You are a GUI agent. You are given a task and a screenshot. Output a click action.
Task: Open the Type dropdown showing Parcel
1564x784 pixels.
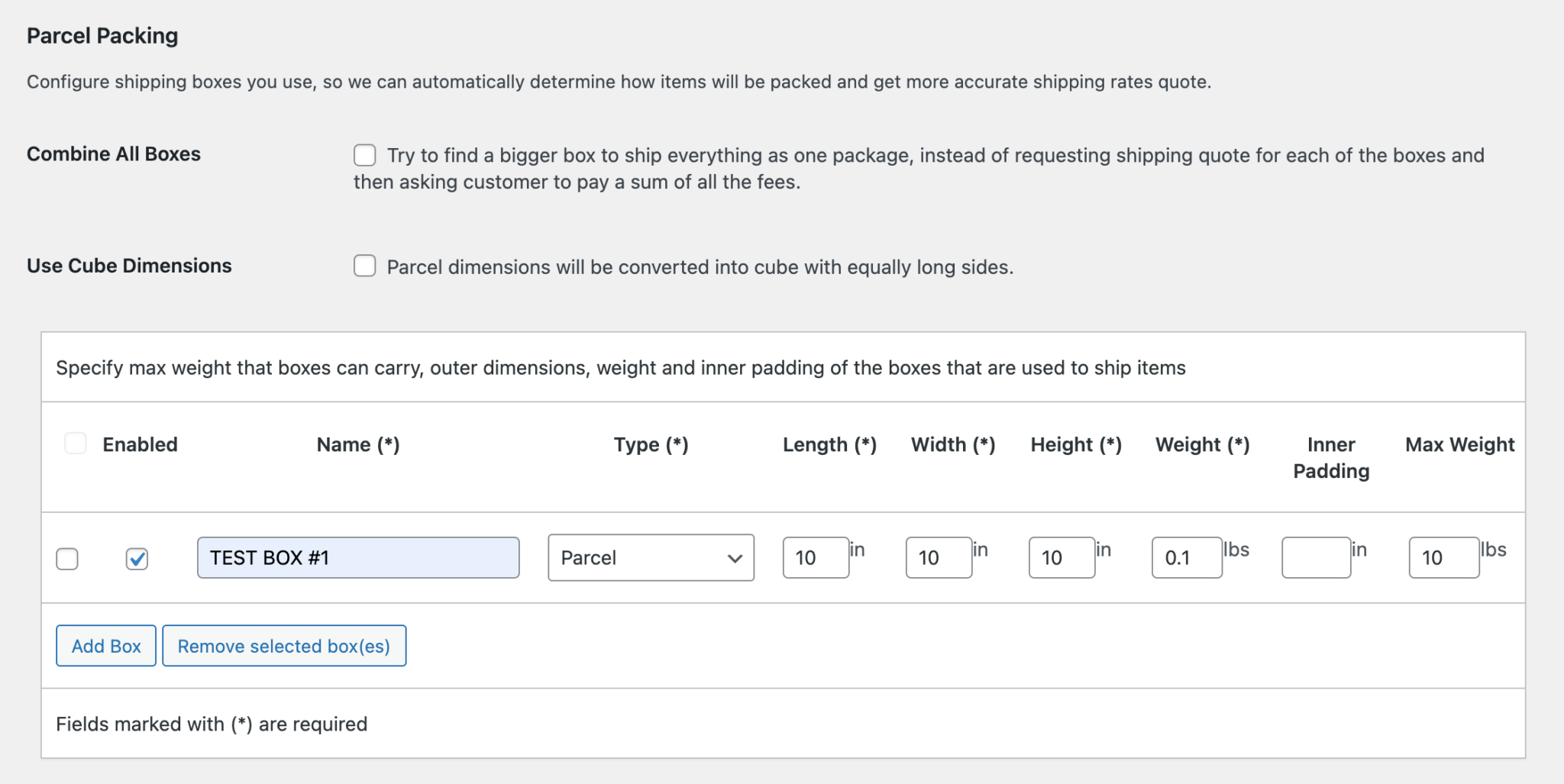(x=650, y=557)
